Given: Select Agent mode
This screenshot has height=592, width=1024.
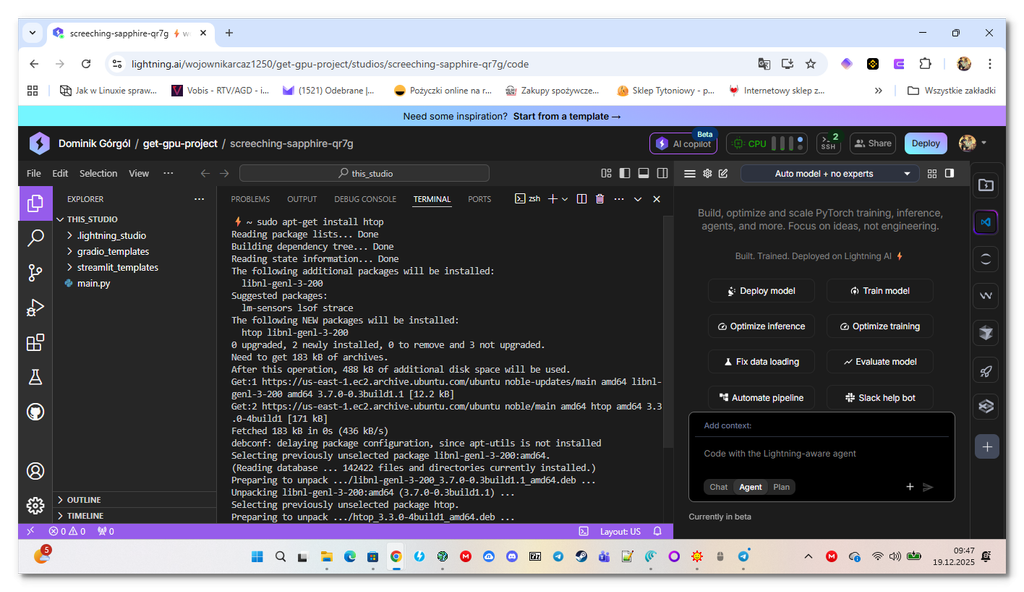Looking at the screenshot, I should (x=750, y=487).
